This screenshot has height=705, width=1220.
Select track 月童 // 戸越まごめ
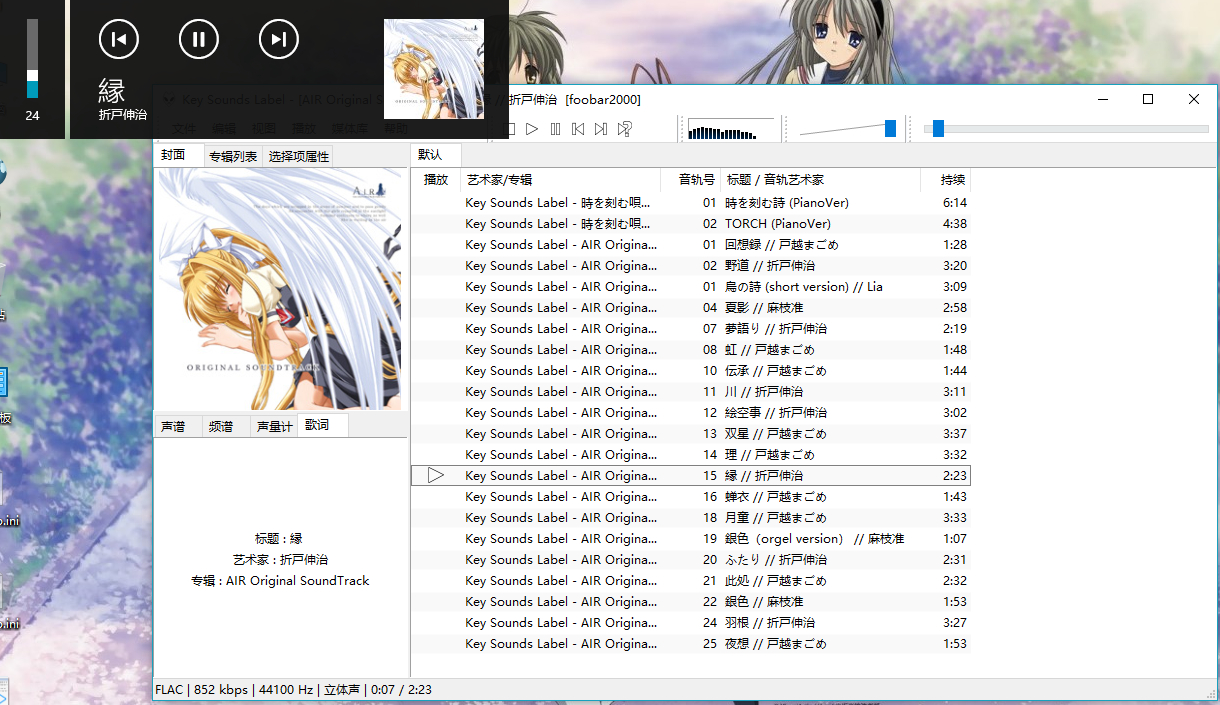click(x=691, y=518)
